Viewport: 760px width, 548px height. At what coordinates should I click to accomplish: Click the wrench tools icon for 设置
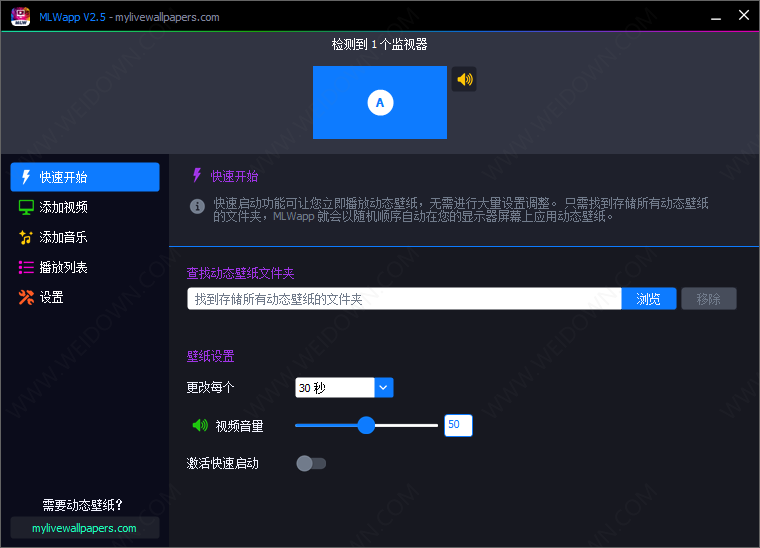tap(26, 297)
